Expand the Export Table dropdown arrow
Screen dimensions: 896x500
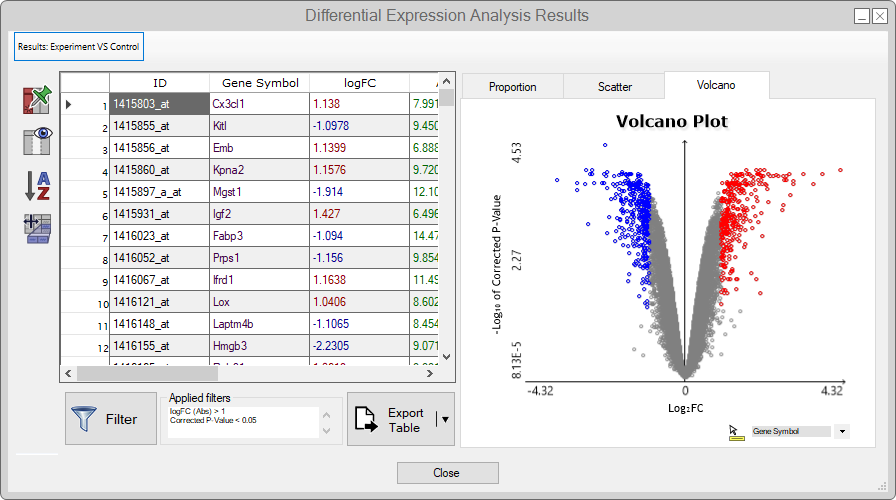[x=445, y=420]
